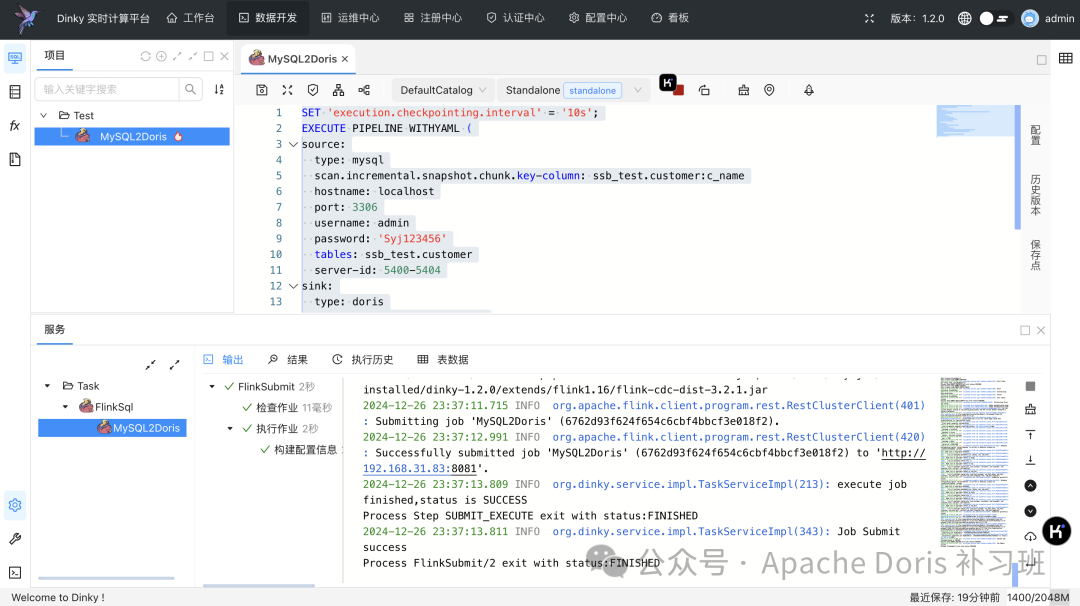
Task: Click the project search keyword field
Action: coord(107,89)
